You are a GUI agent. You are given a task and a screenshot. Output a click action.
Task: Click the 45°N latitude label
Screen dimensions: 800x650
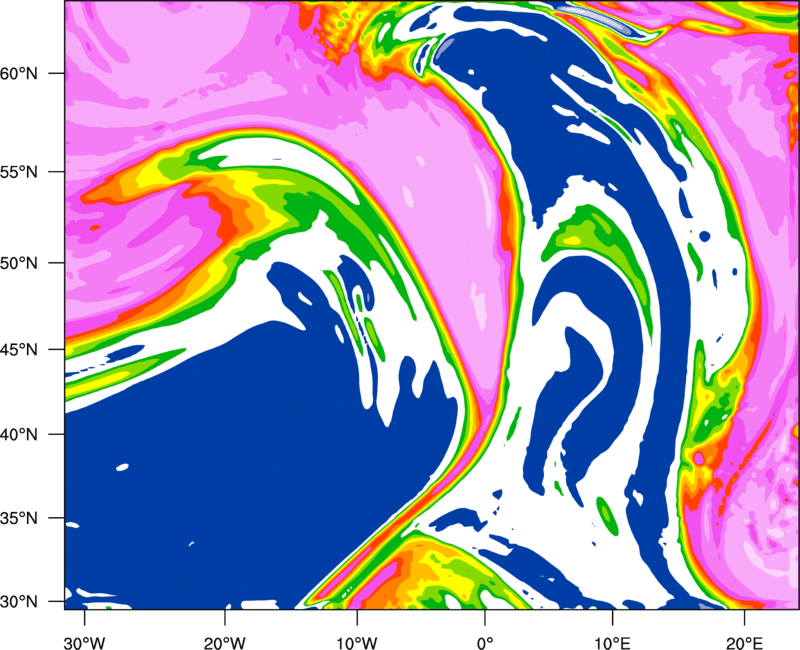click(19, 350)
